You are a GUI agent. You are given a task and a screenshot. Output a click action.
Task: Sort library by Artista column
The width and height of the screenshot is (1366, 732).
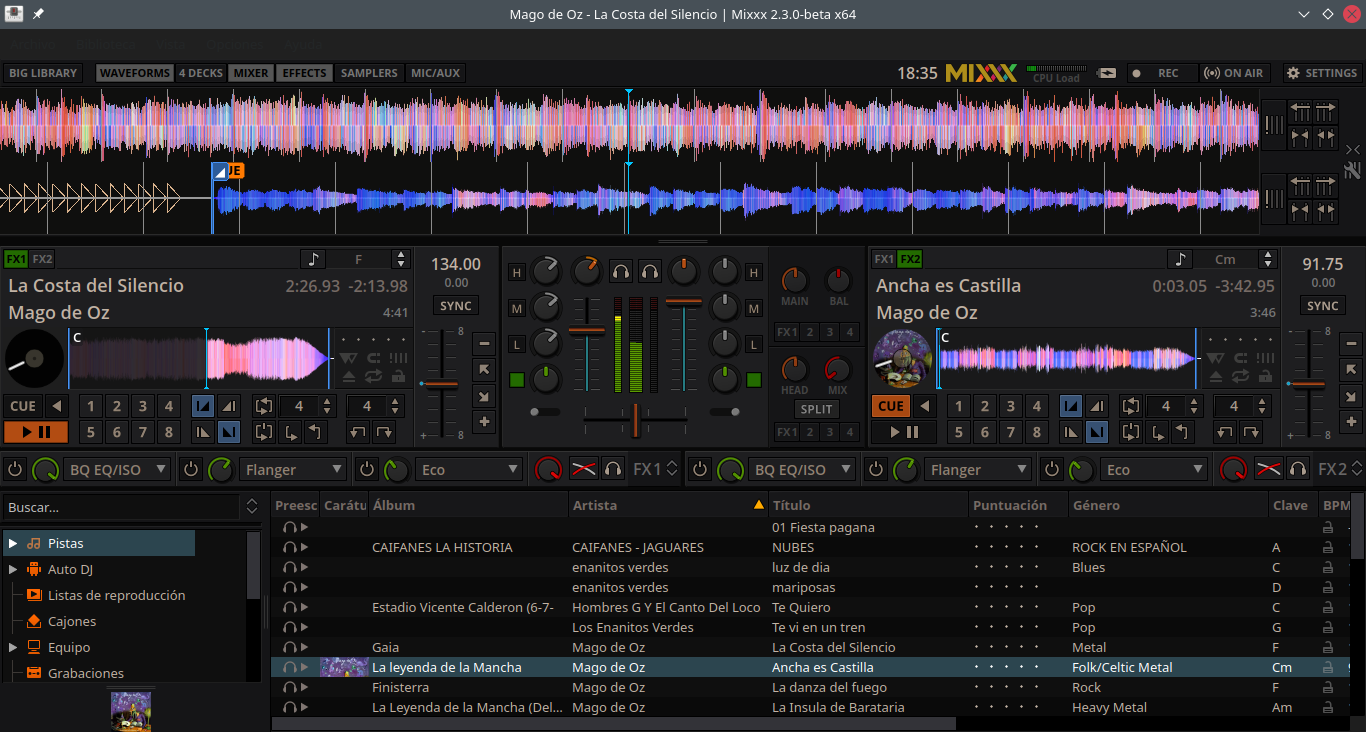tap(668, 505)
